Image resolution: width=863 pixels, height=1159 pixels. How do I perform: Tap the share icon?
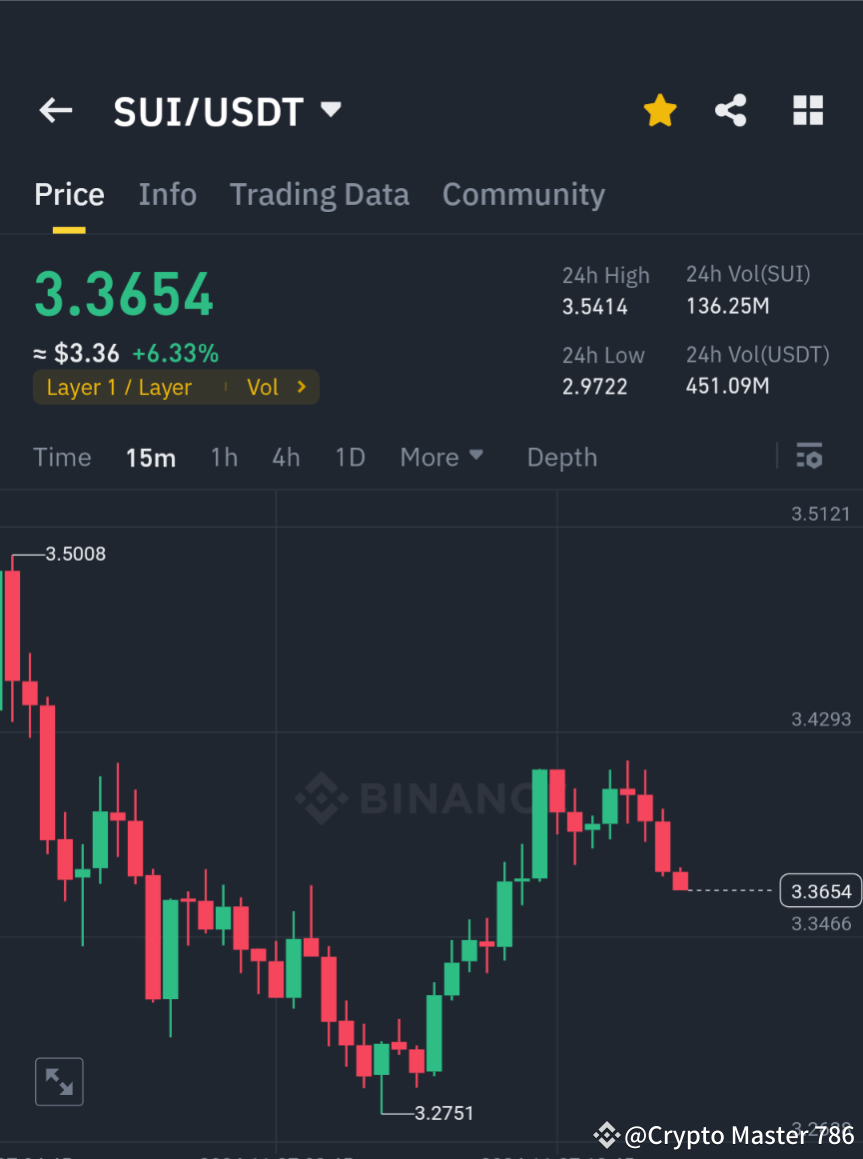click(x=731, y=110)
